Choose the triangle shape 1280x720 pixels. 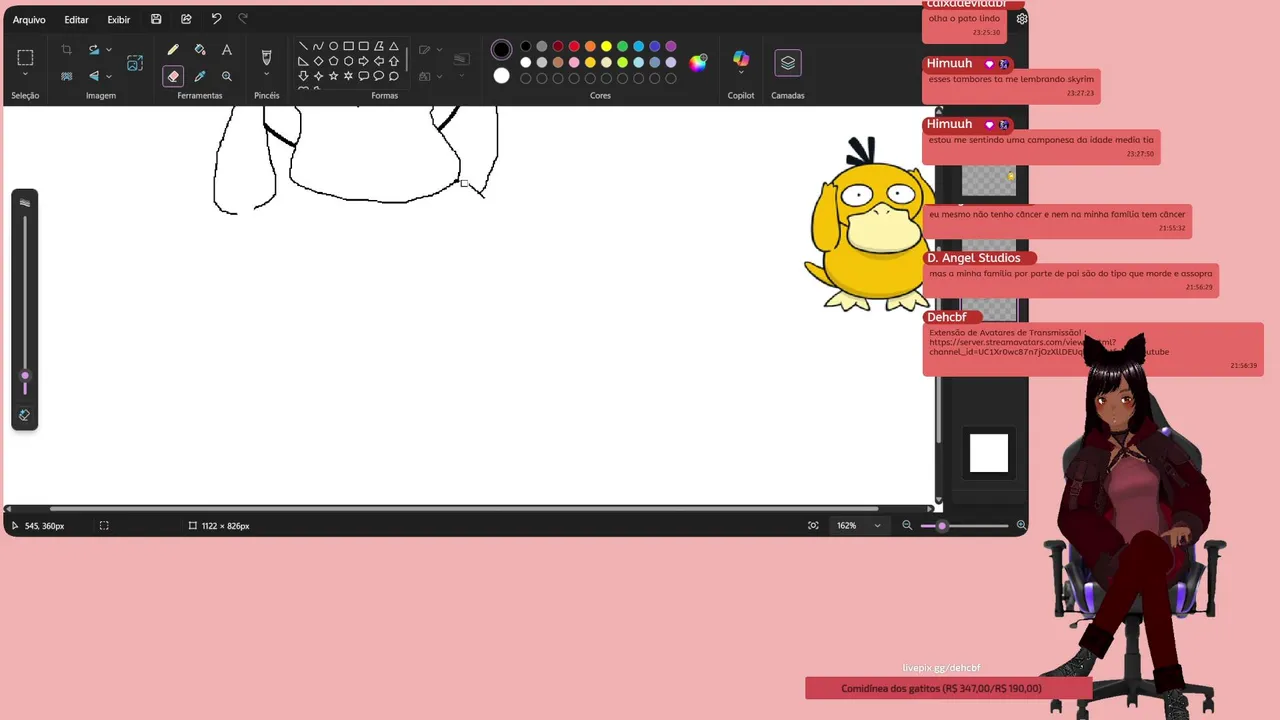[x=394, y=46]
